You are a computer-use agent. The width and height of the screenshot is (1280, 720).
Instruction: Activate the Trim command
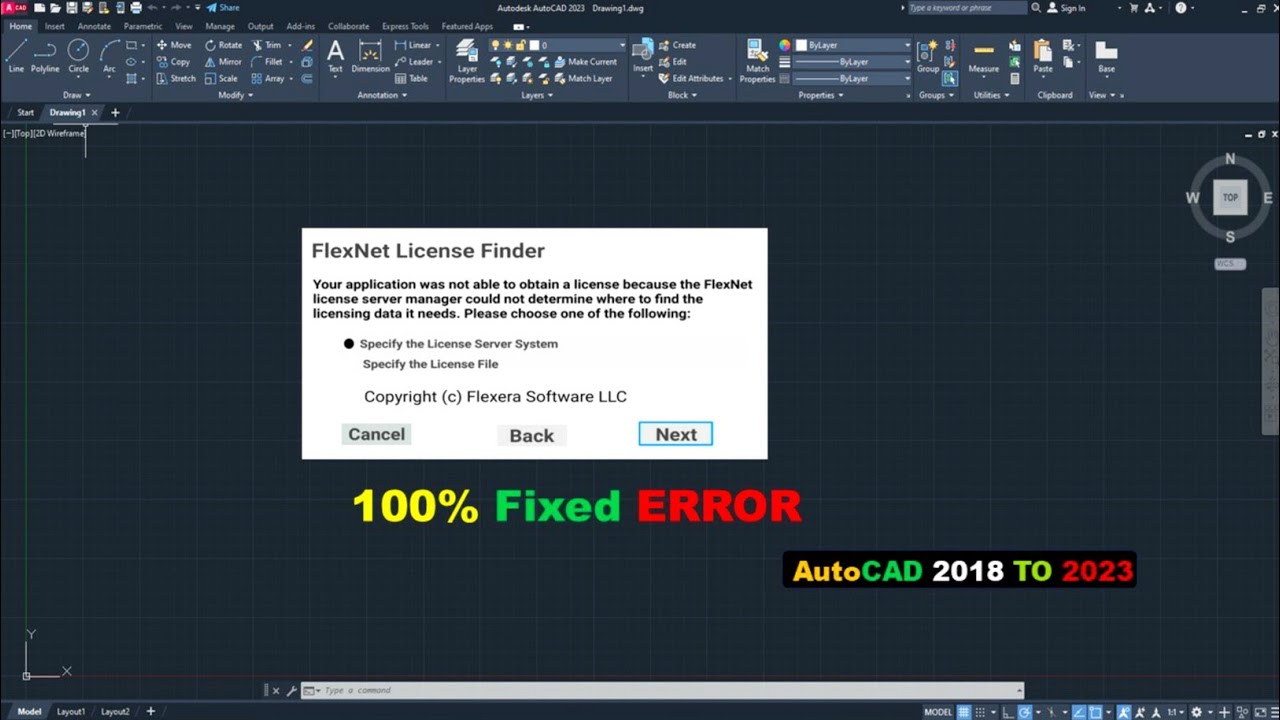click(x=266, y=45)
